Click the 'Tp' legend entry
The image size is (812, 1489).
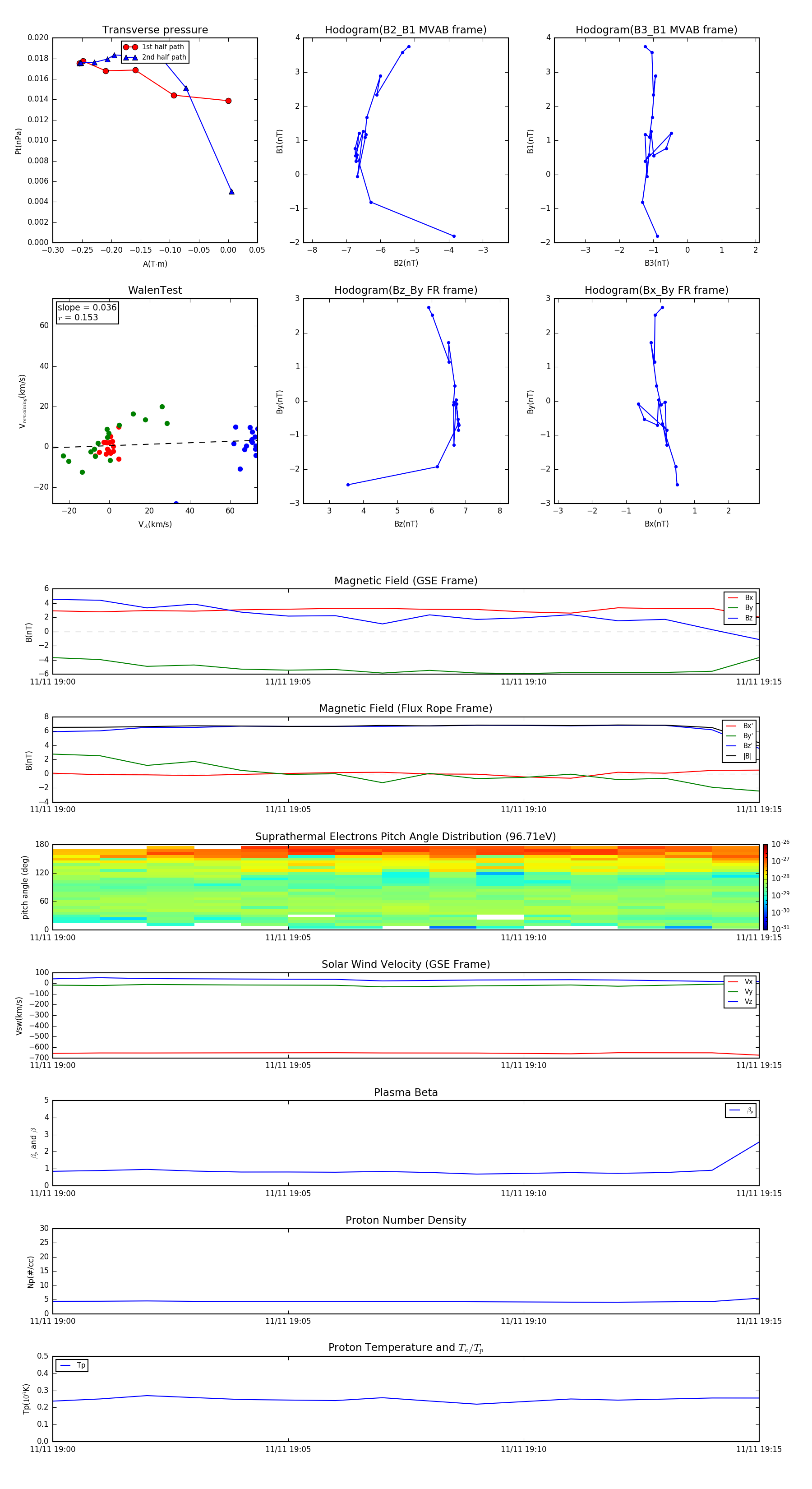click(x=73, y=1365)
